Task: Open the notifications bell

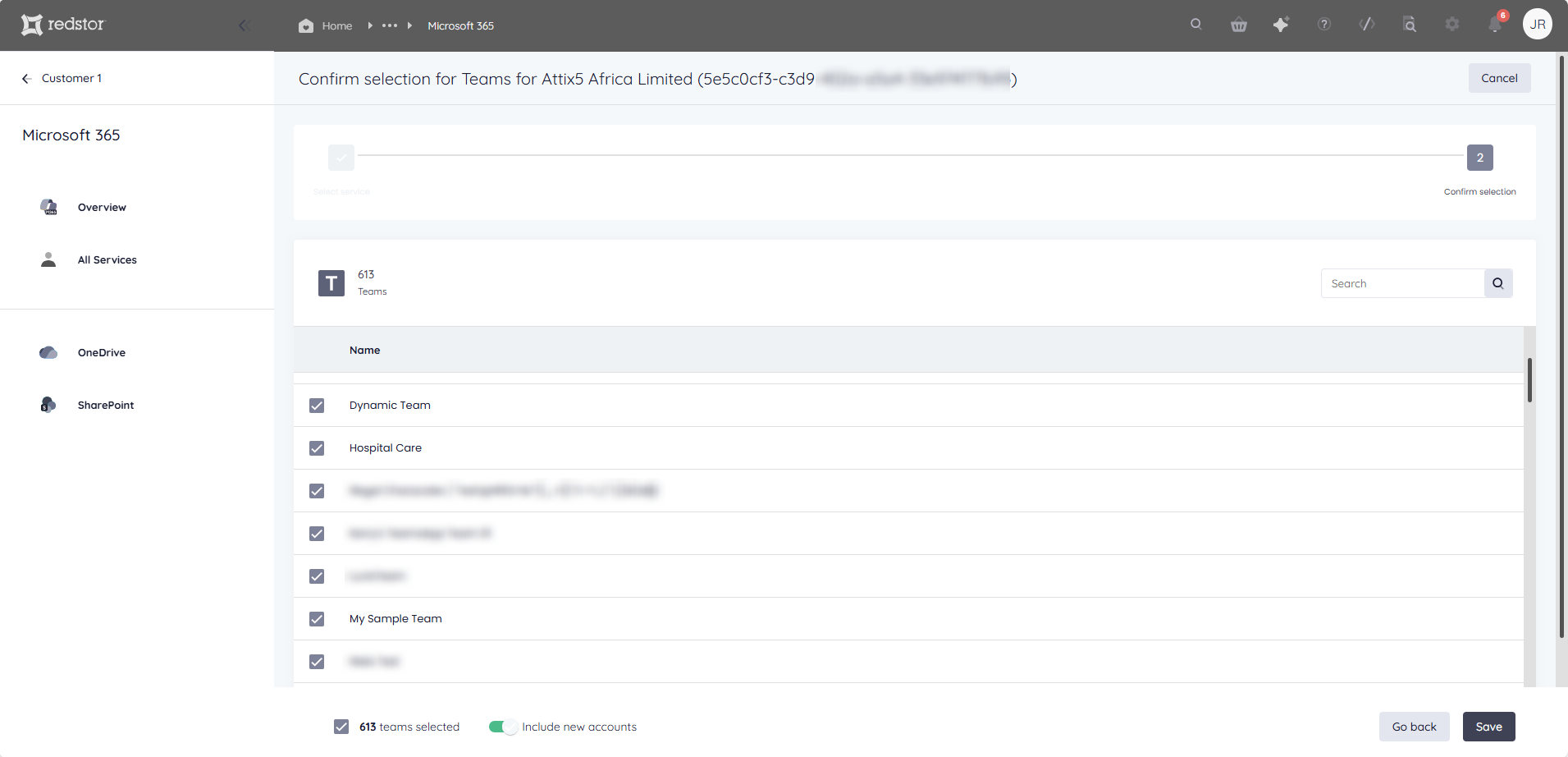Action: click(1495, 25)
